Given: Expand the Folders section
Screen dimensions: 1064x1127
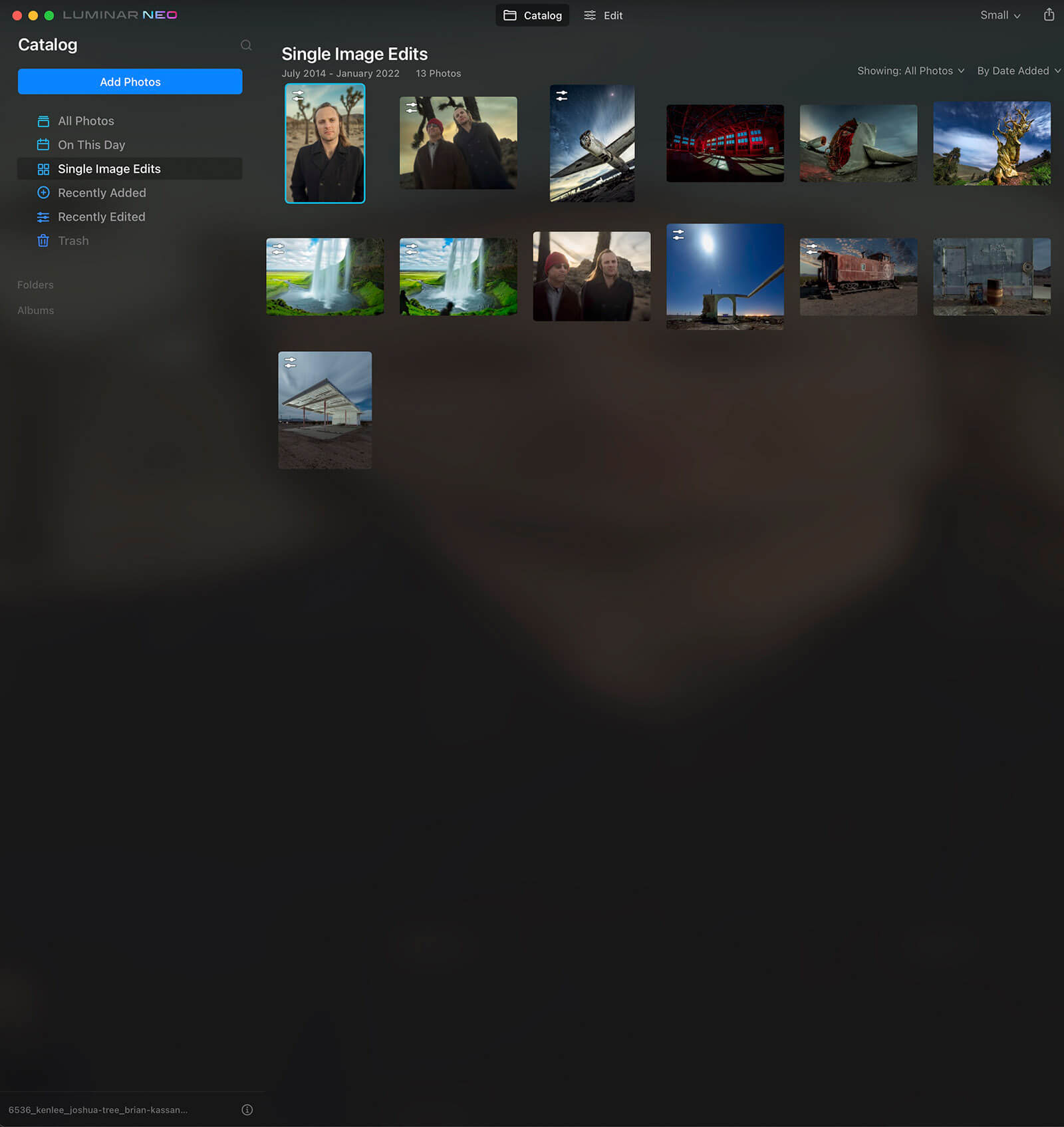Looking at the screenshot, I should 35,285.
